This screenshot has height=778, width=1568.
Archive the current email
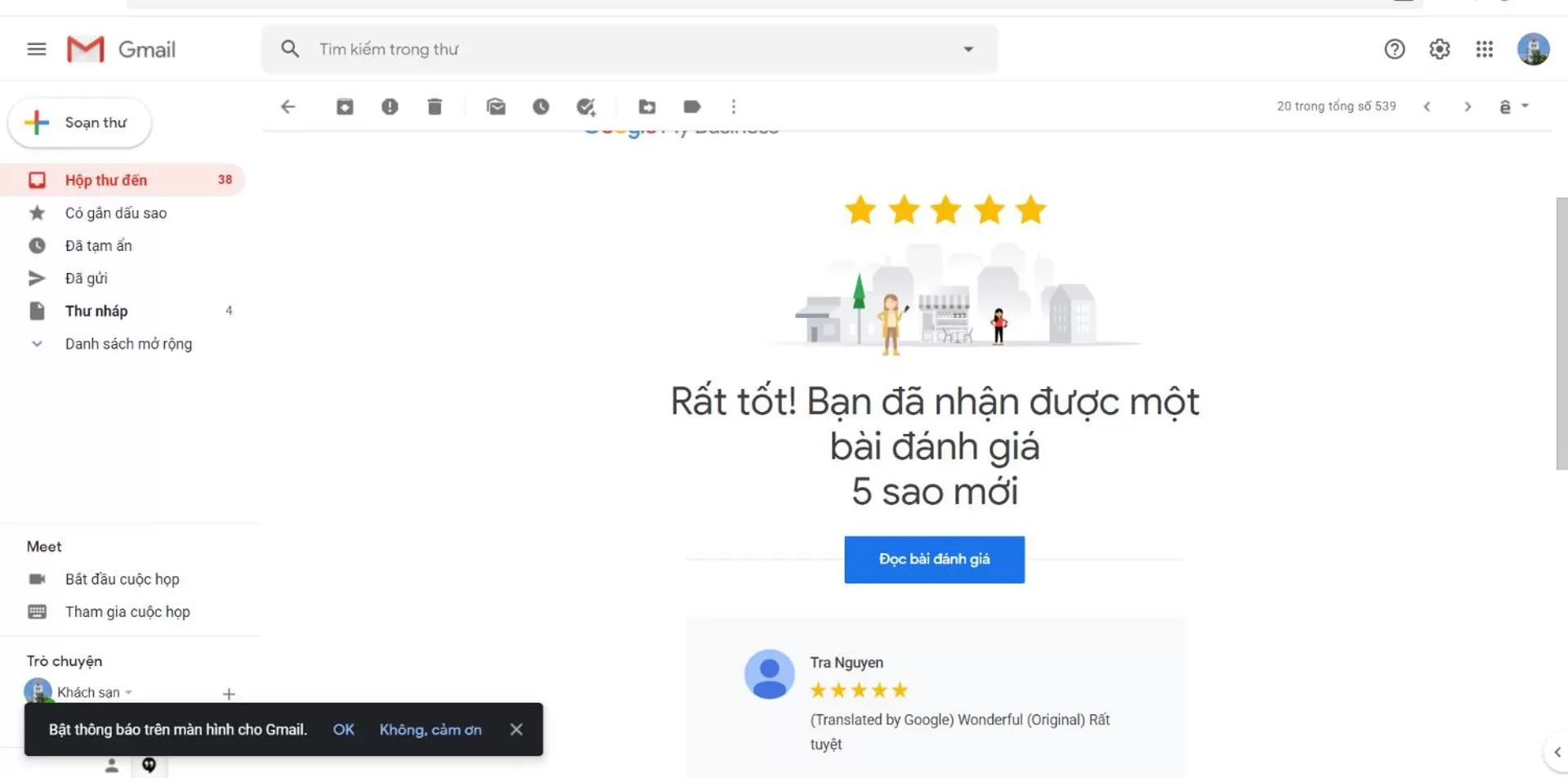pos(344,106)
